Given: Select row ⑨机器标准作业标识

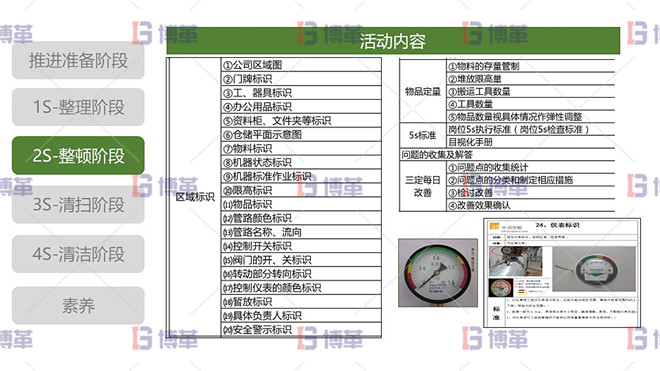Looking at the screenshot, I should pos(301,176).
